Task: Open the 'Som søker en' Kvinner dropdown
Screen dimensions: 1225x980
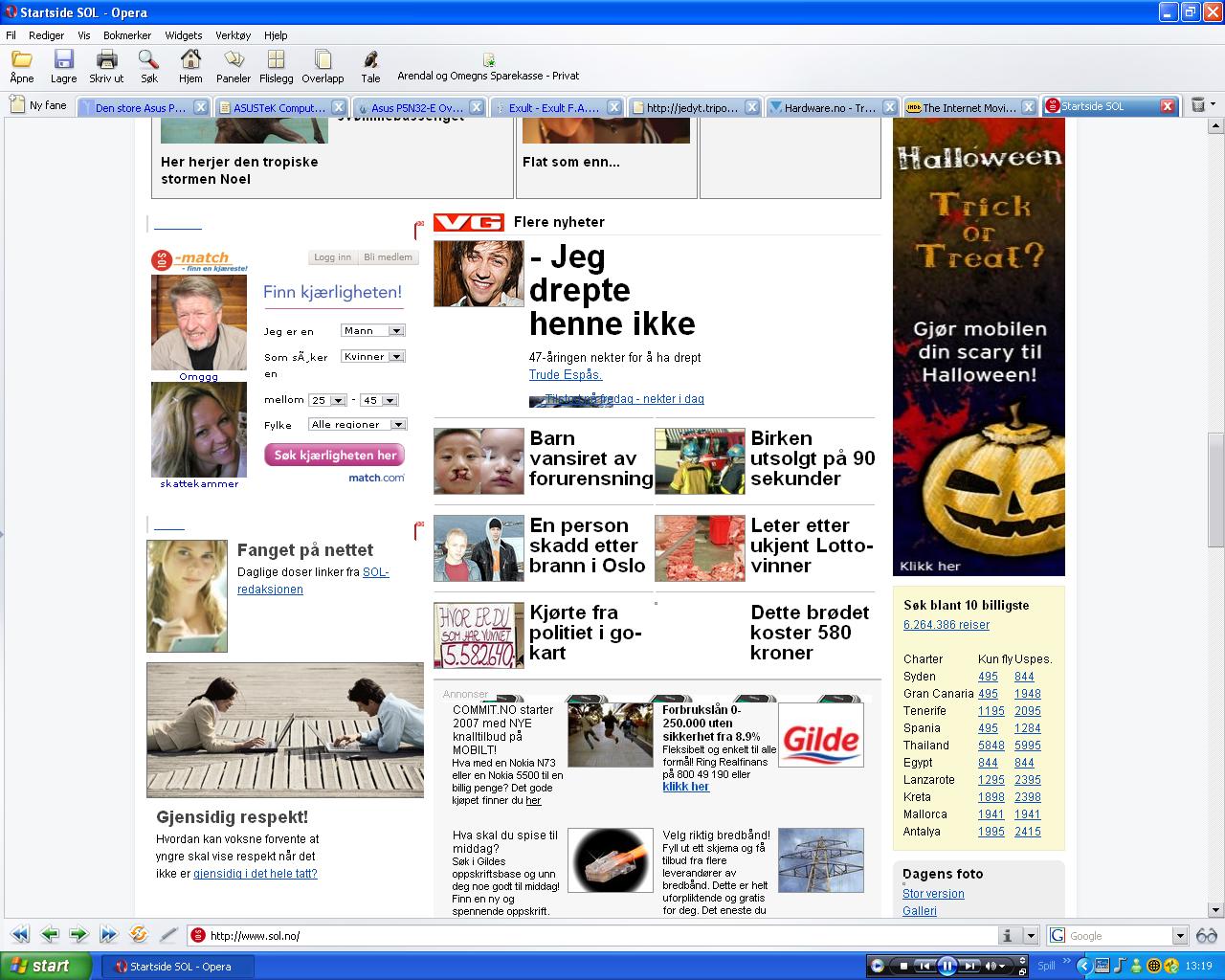Action: (x=372, y=356)
